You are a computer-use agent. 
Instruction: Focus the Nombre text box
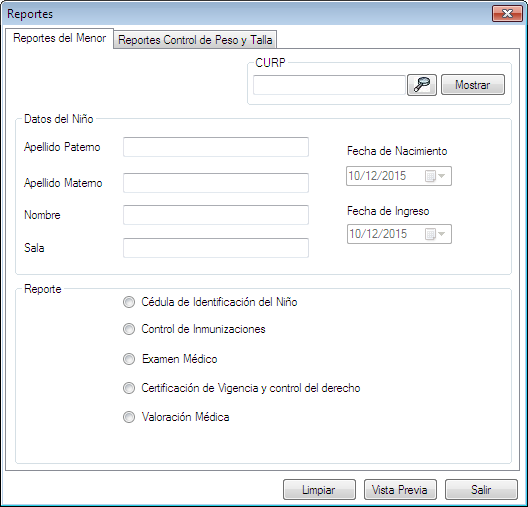pyautogui.click(x=216, y=215)
